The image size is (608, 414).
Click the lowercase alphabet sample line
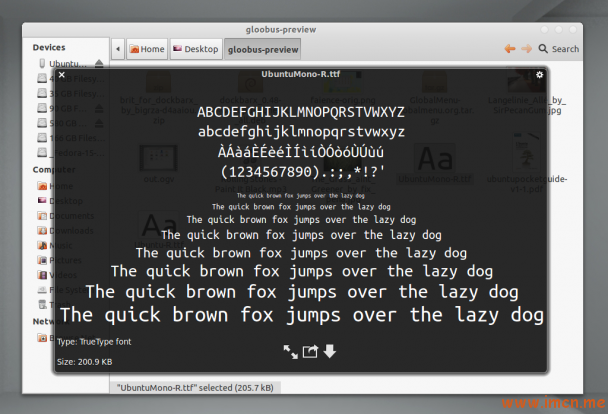tap(301, 132)
